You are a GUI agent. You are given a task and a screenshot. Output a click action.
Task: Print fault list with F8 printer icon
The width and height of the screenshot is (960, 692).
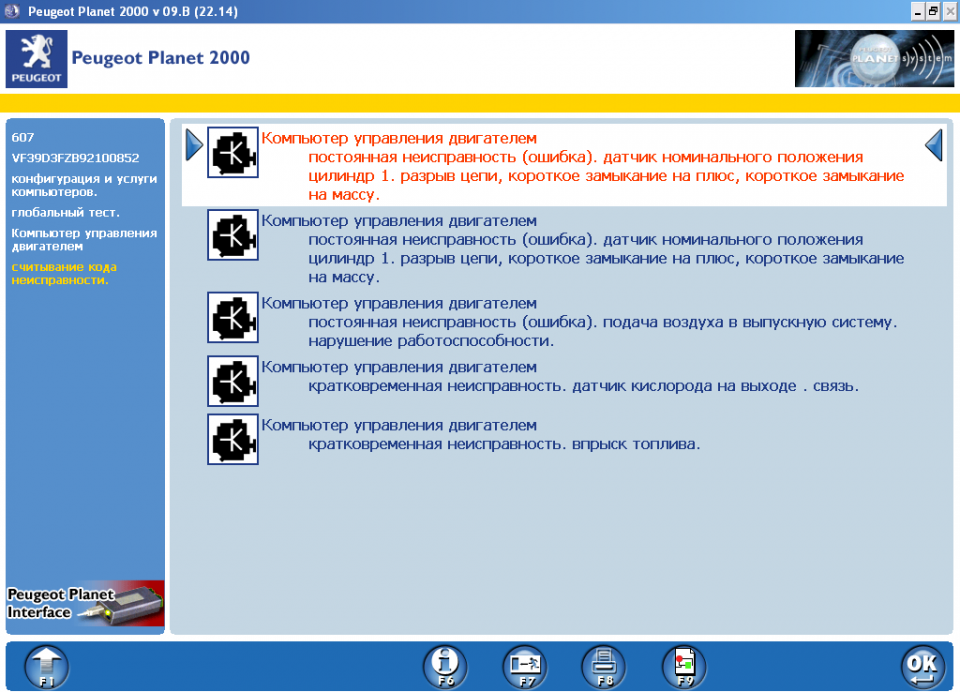(605, 666)
